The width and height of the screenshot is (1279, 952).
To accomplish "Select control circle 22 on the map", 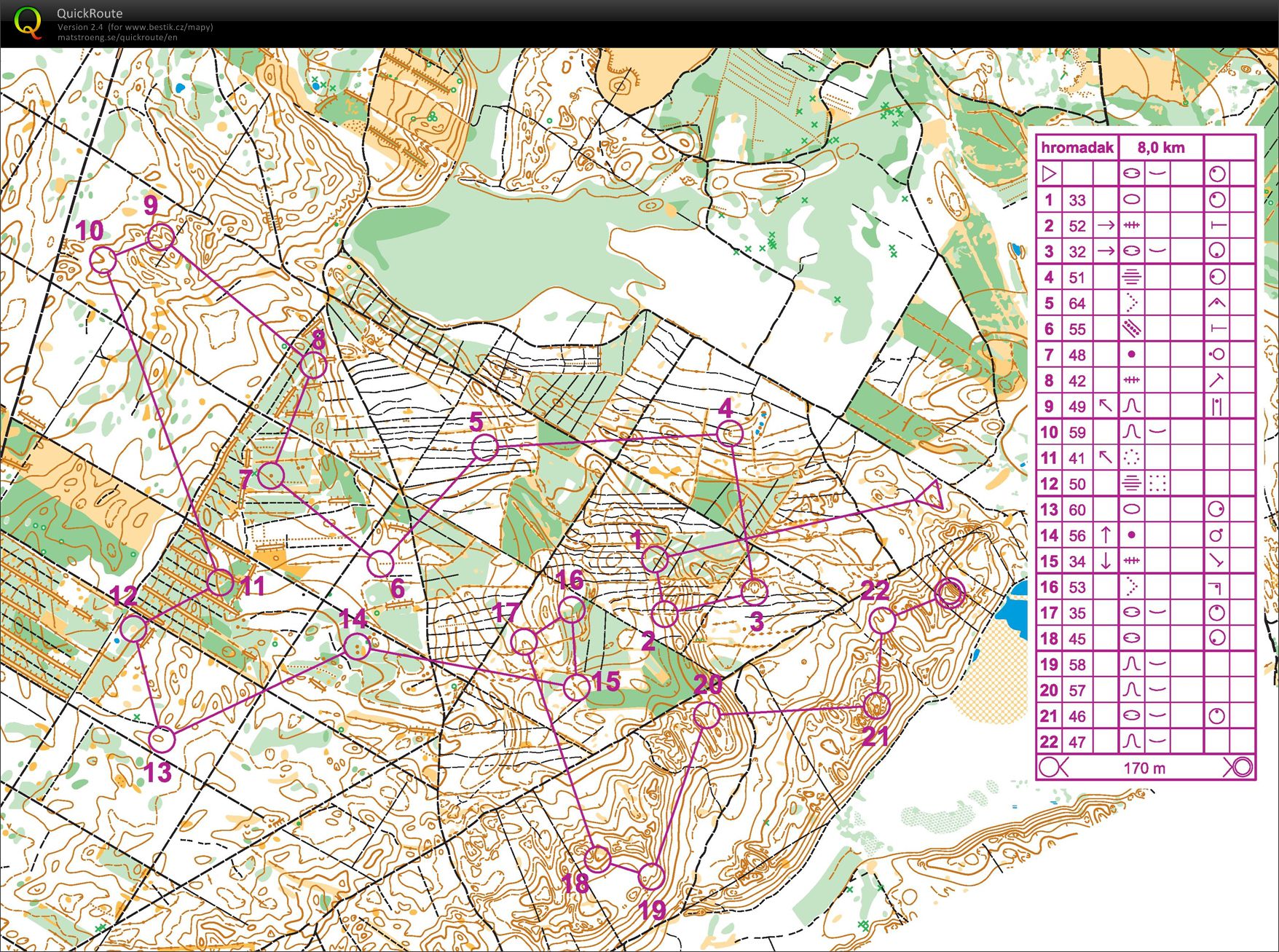I will [882, 621].
